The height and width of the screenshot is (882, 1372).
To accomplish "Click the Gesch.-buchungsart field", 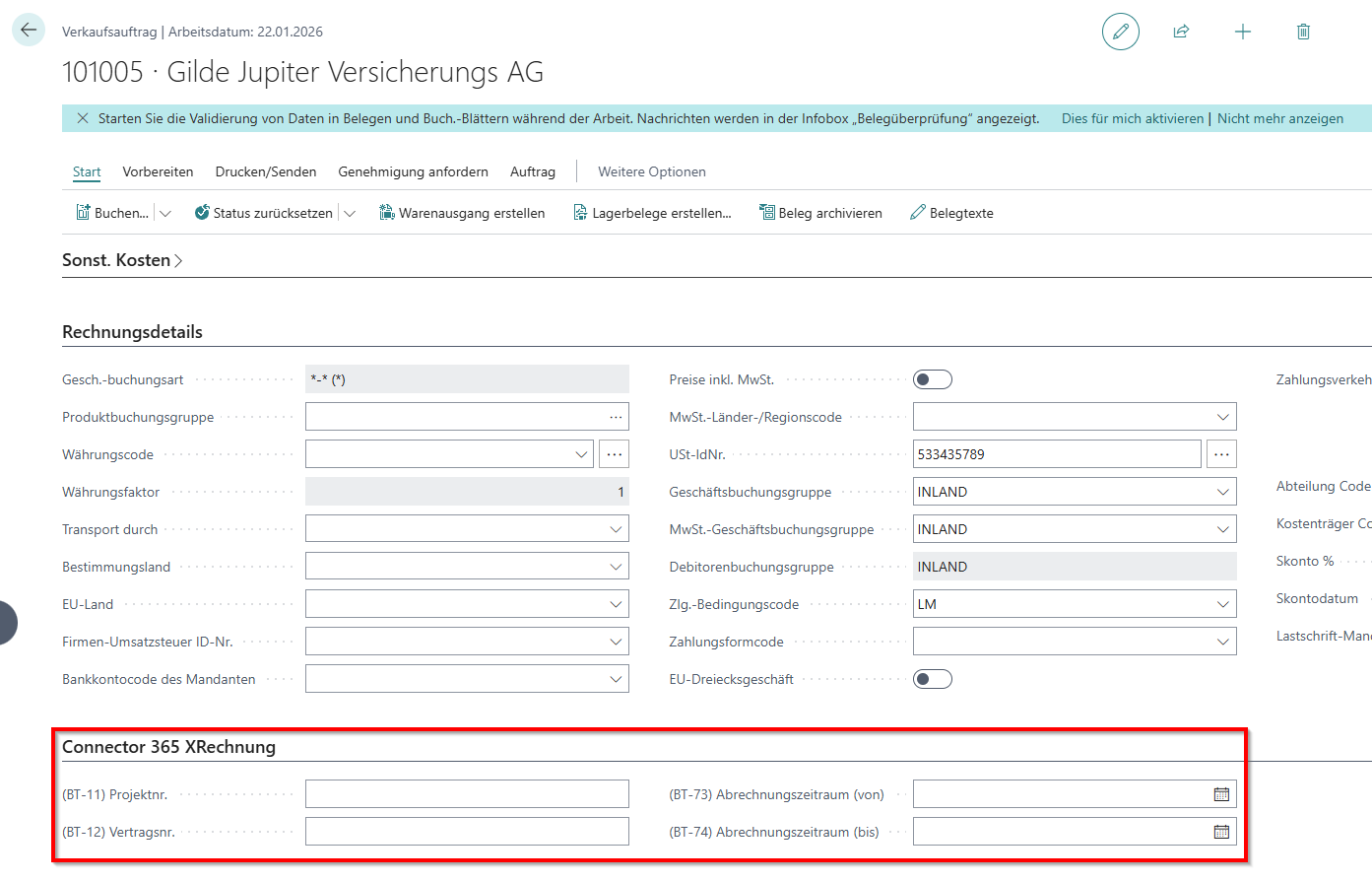I will pos(467,379).
